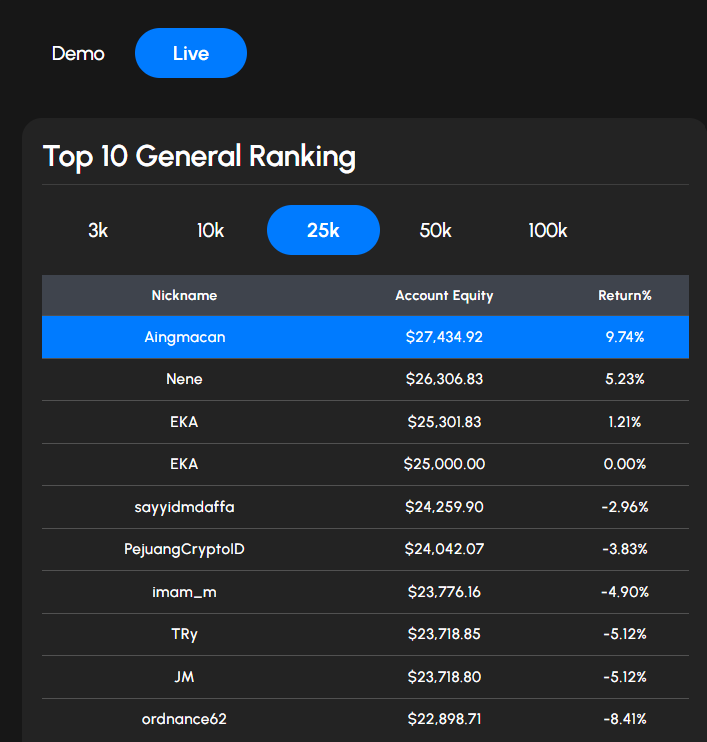The image size is (707, 742).
Task: Click the -3.83% return value
Action: tap(625, 549)
